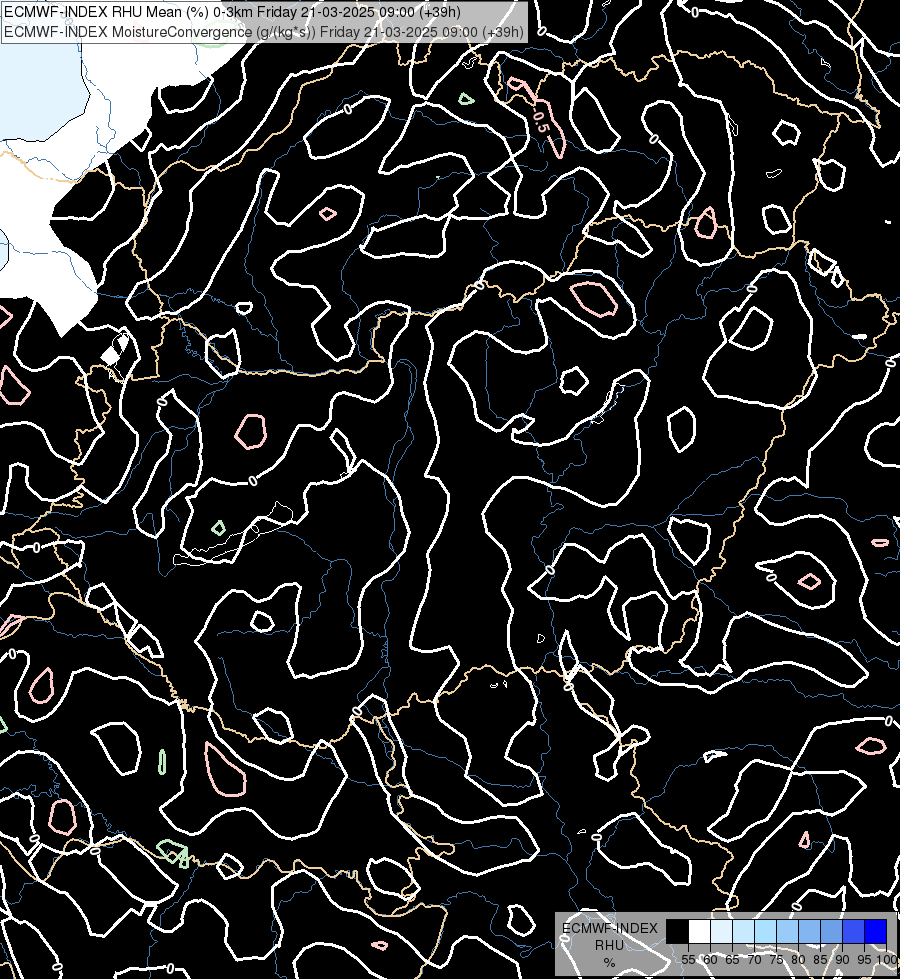Click the -0.5 contour label
This screenshot has width=900, height=979.
click(x=540, y=120)
